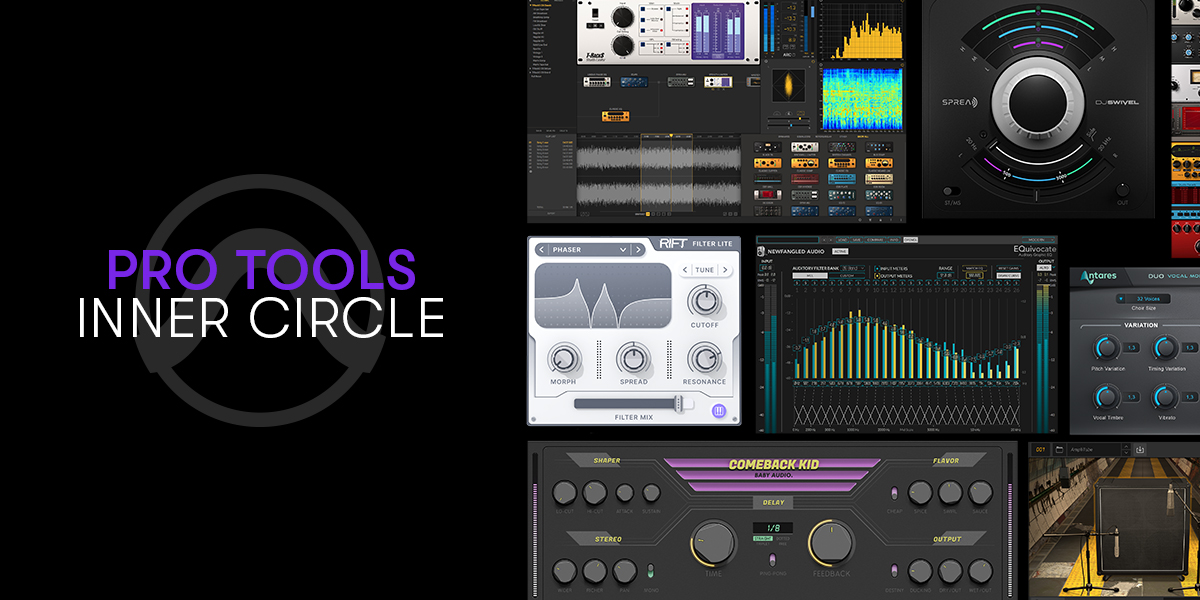1200x600 pixels.
Task: Click the Pitch Variation knob in Antares
Action: point(1106,348)
